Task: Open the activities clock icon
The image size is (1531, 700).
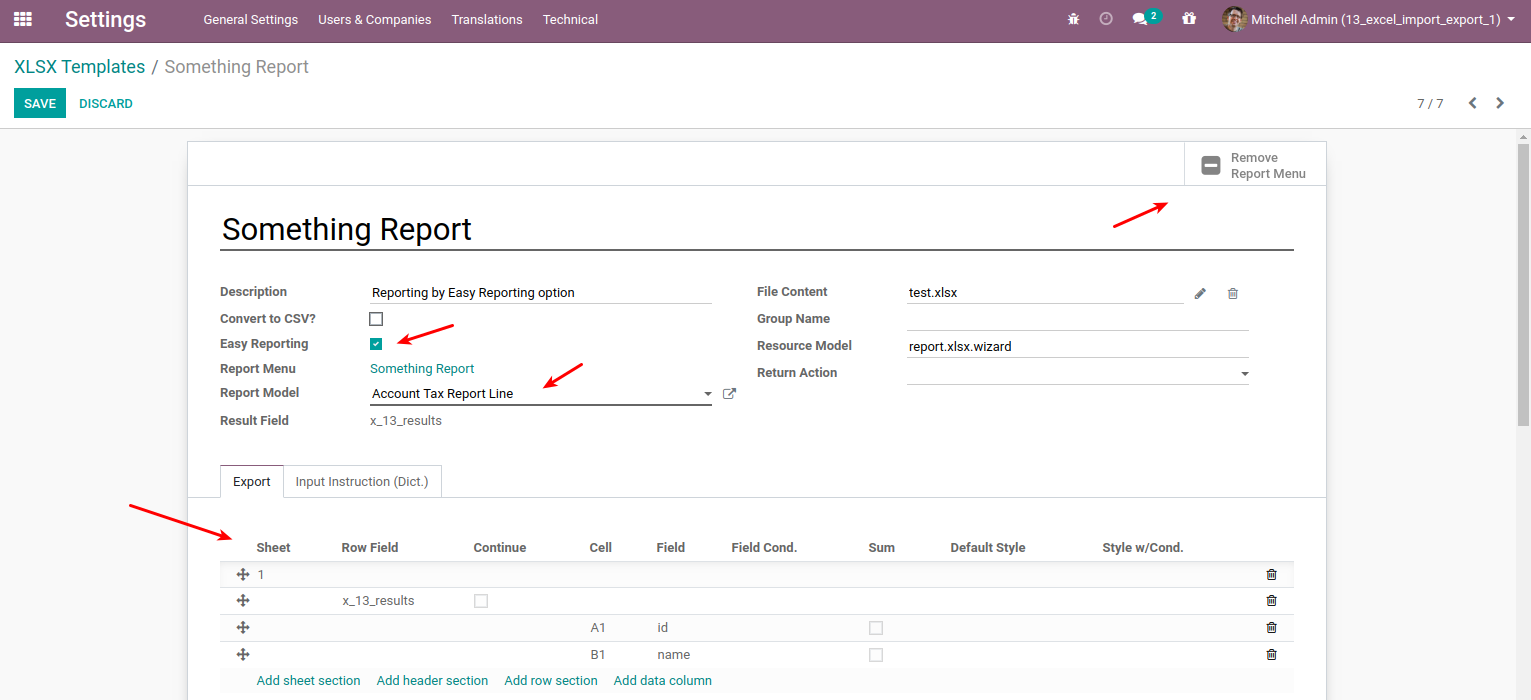Action: 1105,18
